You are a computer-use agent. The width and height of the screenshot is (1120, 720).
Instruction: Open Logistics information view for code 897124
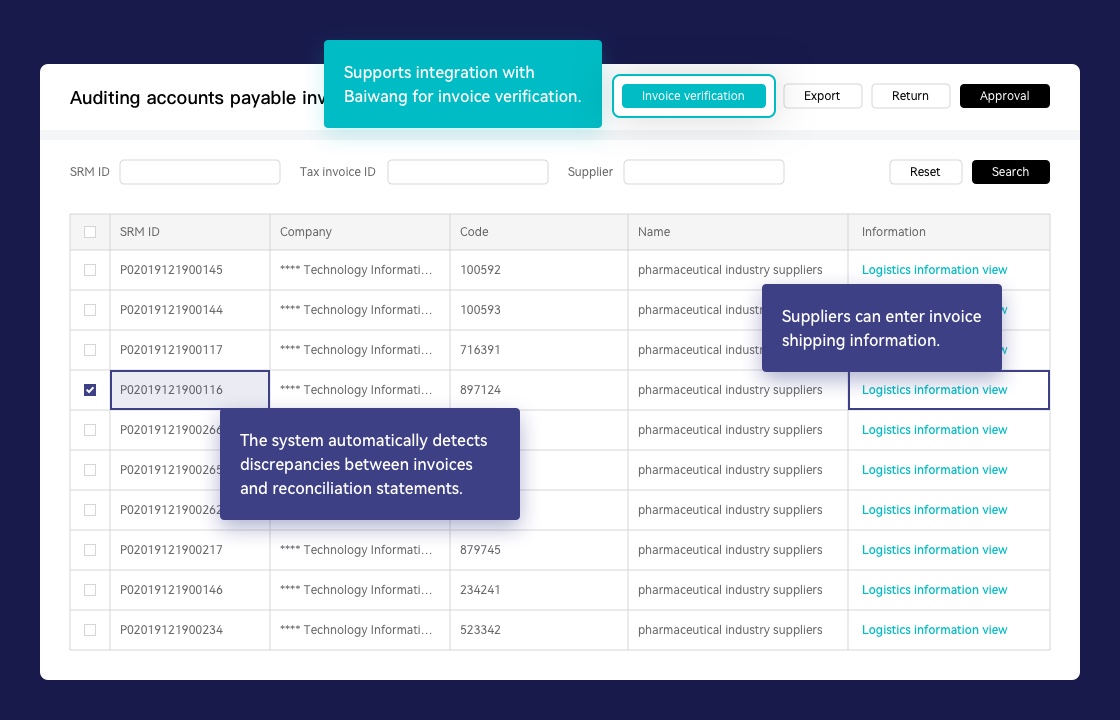point(934,390)
